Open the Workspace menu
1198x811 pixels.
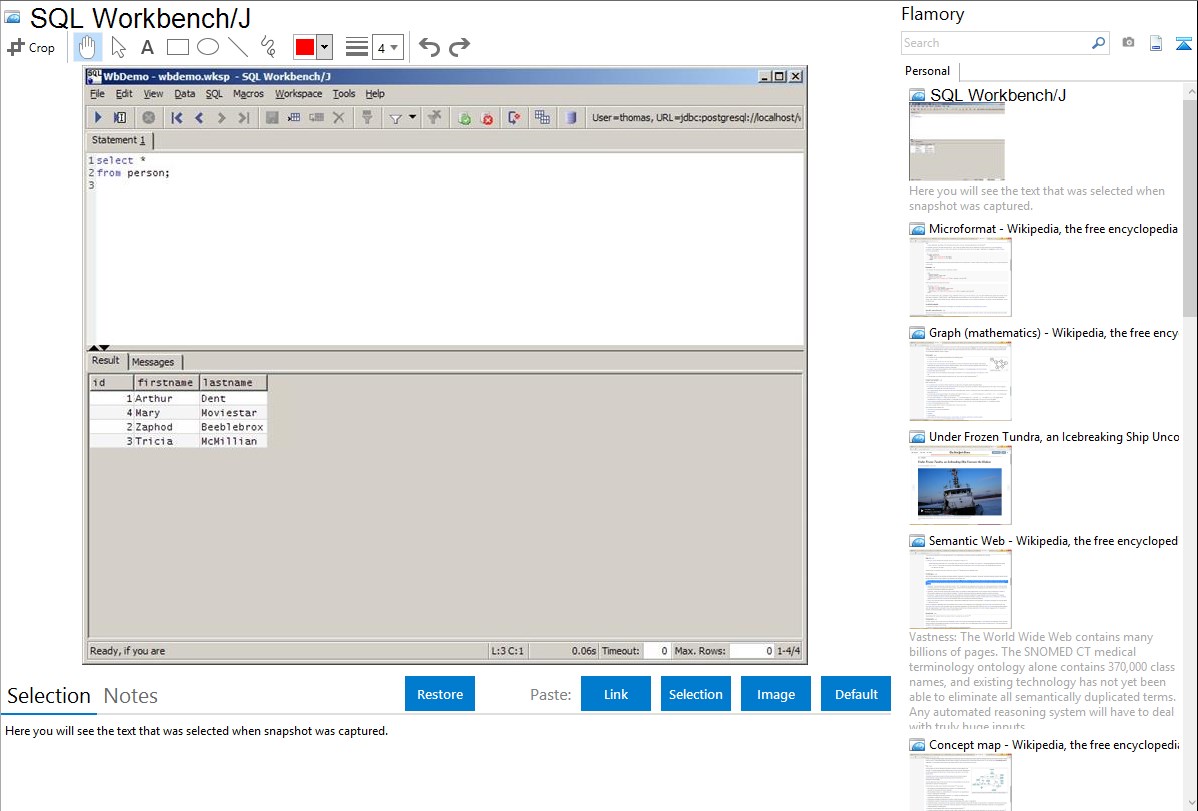pyautogui.click(x=299, y=94)
